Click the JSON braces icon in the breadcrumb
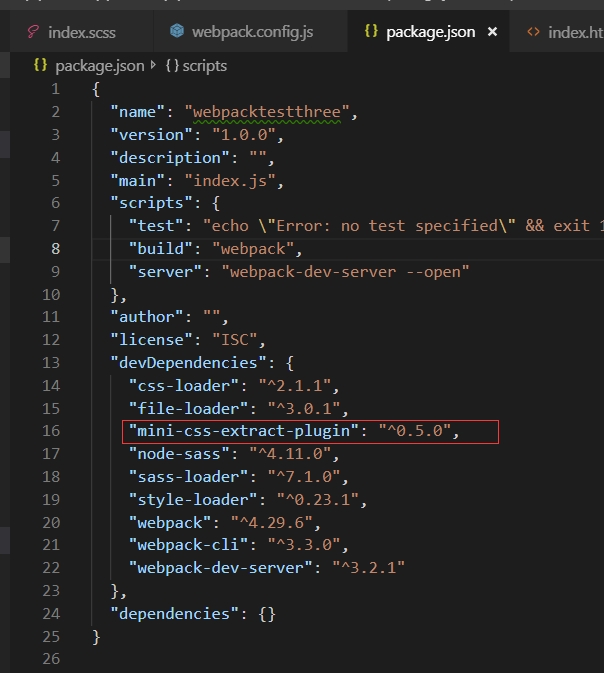 pyautogui.click(x=40, y=65)
